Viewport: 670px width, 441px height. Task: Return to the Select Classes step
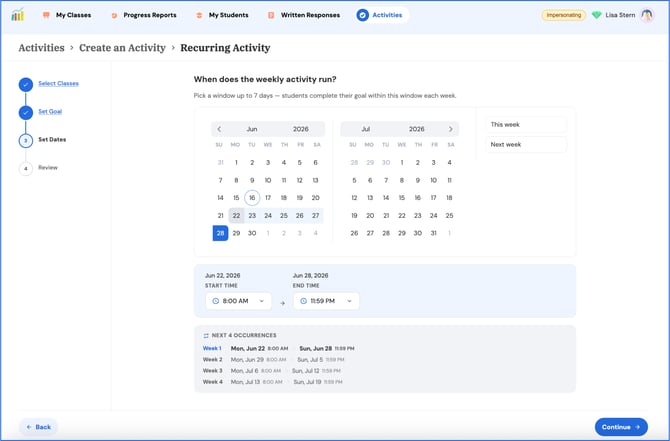[59, 83]
